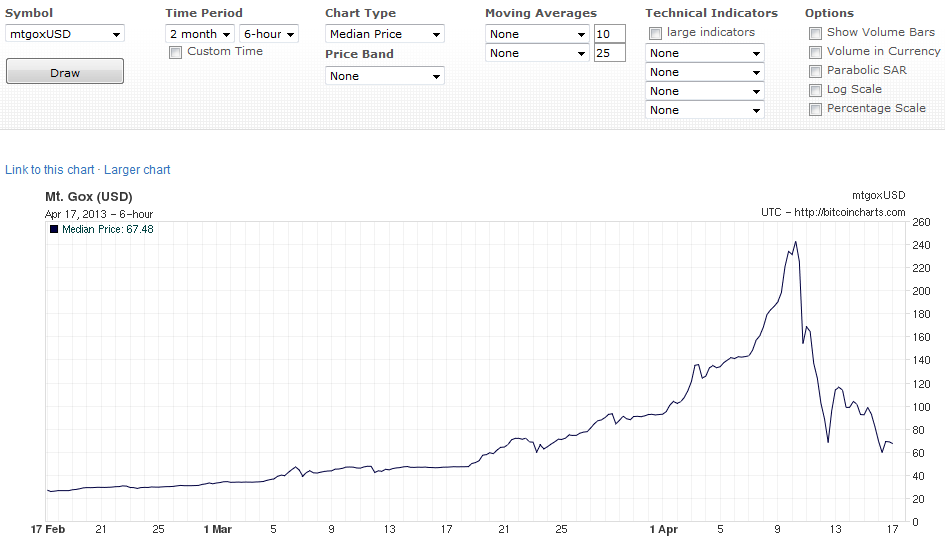Open the second Technical Indicators dropdown
The width and height of the screenshot is (945, 547).
(x=705, y=72)
